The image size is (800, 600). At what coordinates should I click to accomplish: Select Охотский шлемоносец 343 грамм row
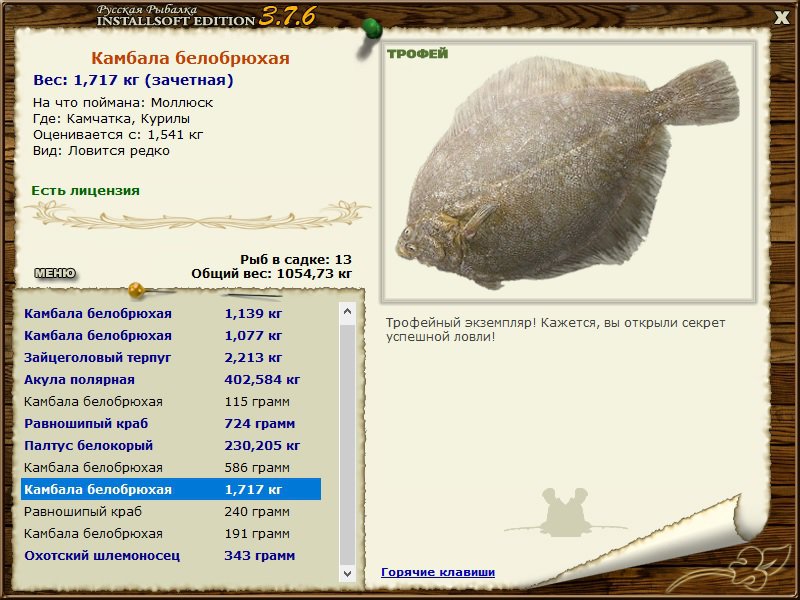171,555
